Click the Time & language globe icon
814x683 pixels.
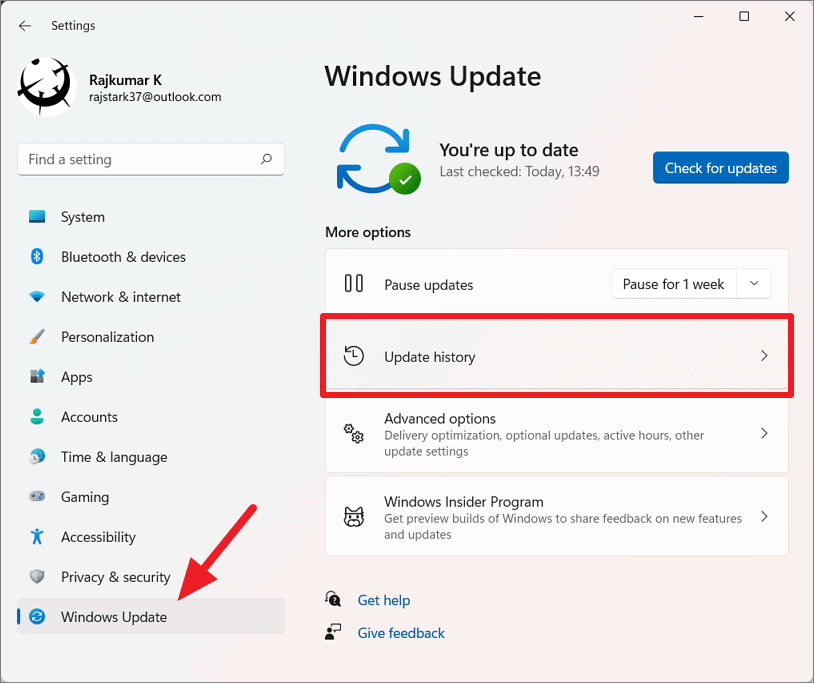(37, 456)
